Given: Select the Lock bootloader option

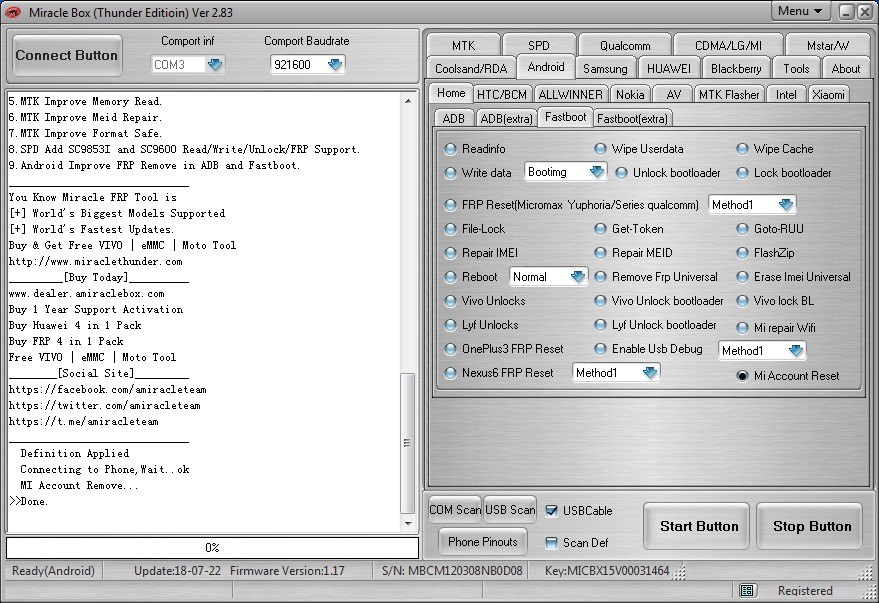Looking at the screenshot, I should (742, 173).
